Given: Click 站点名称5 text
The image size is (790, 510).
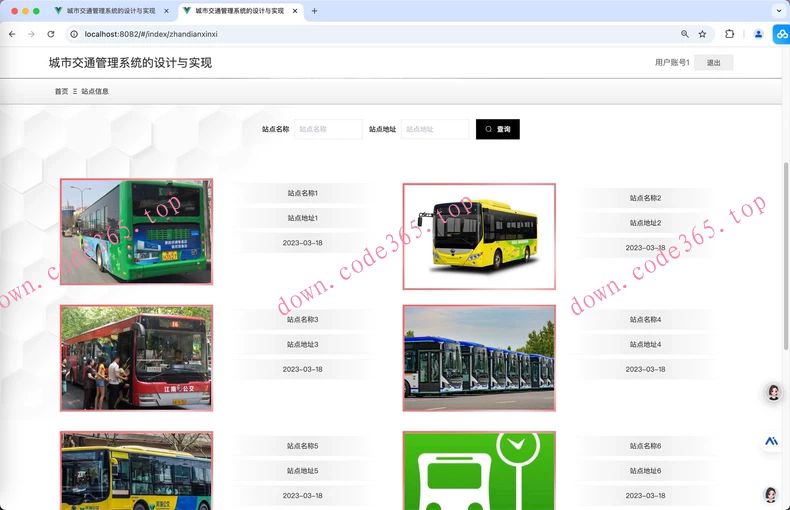Looking at the screenshot, I should (302, 446).
